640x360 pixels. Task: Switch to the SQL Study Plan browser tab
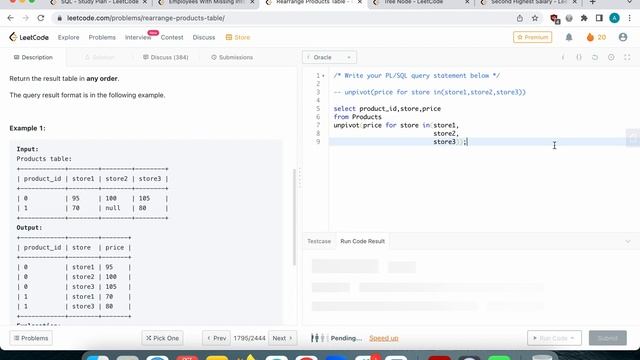[x=99, y=2]
